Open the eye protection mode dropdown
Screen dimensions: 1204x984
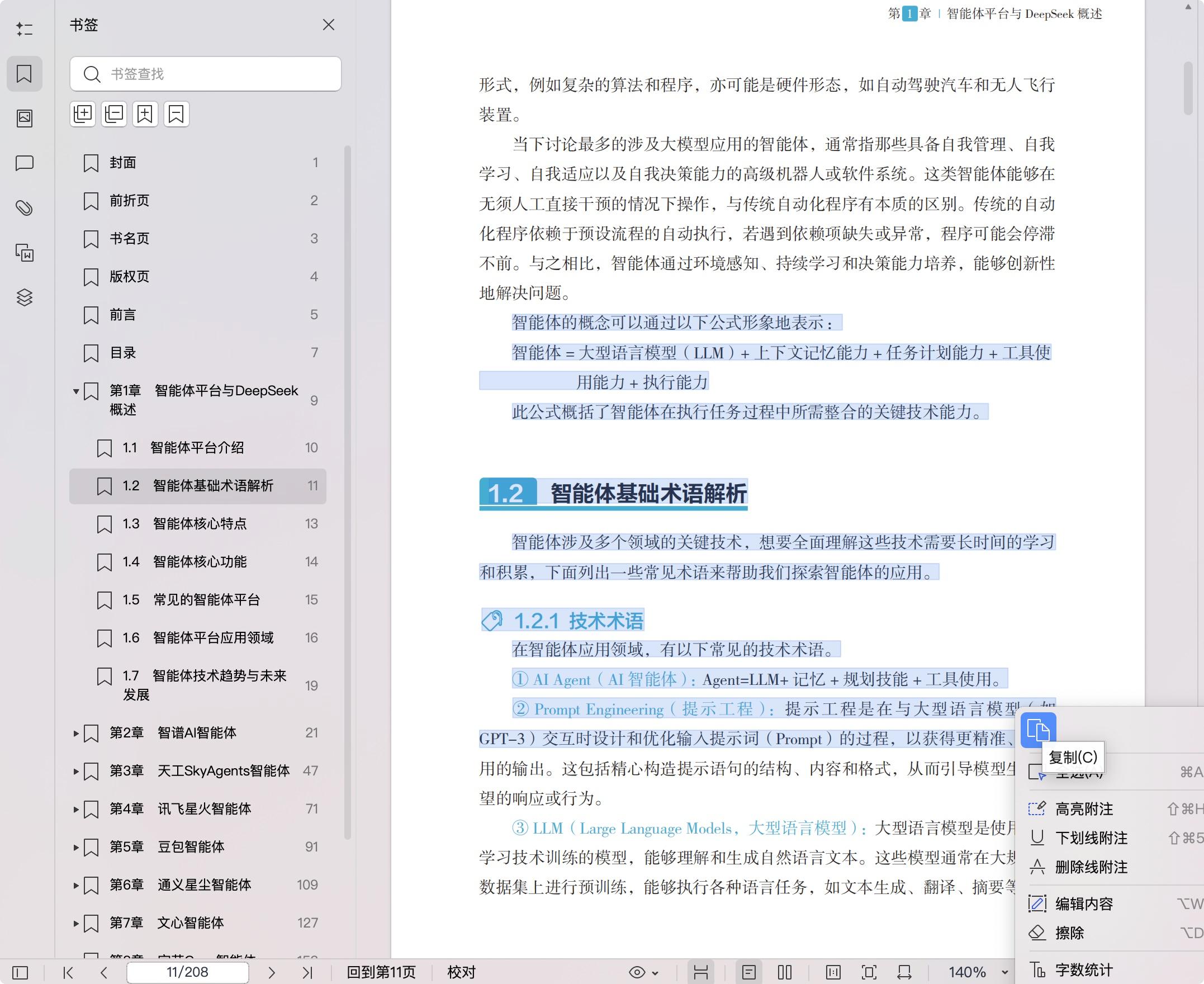(x=644, y=973)
